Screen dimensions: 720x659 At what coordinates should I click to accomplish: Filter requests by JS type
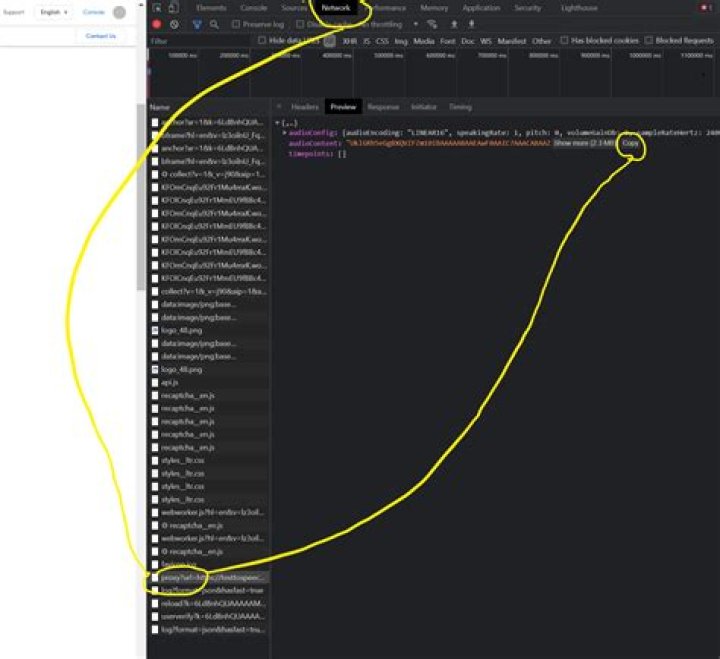(366, 41)
